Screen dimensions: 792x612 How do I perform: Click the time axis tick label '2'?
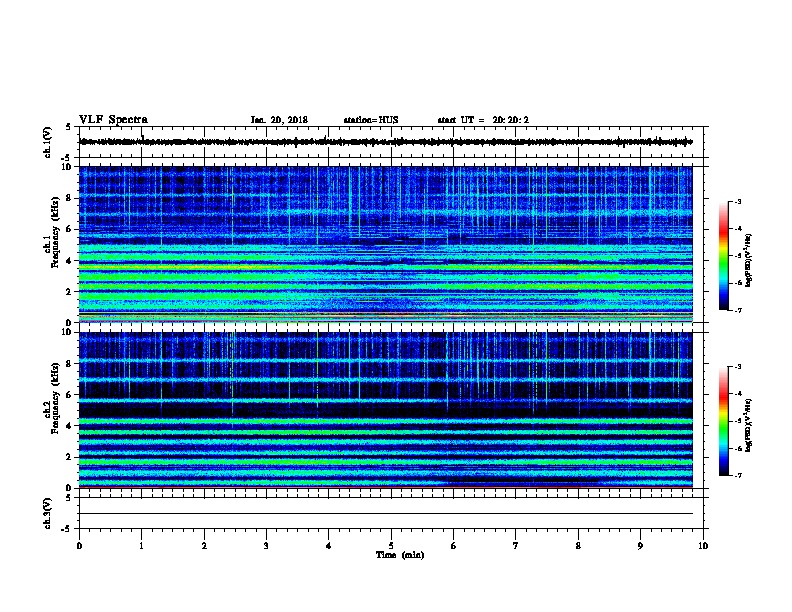[204, 546]
